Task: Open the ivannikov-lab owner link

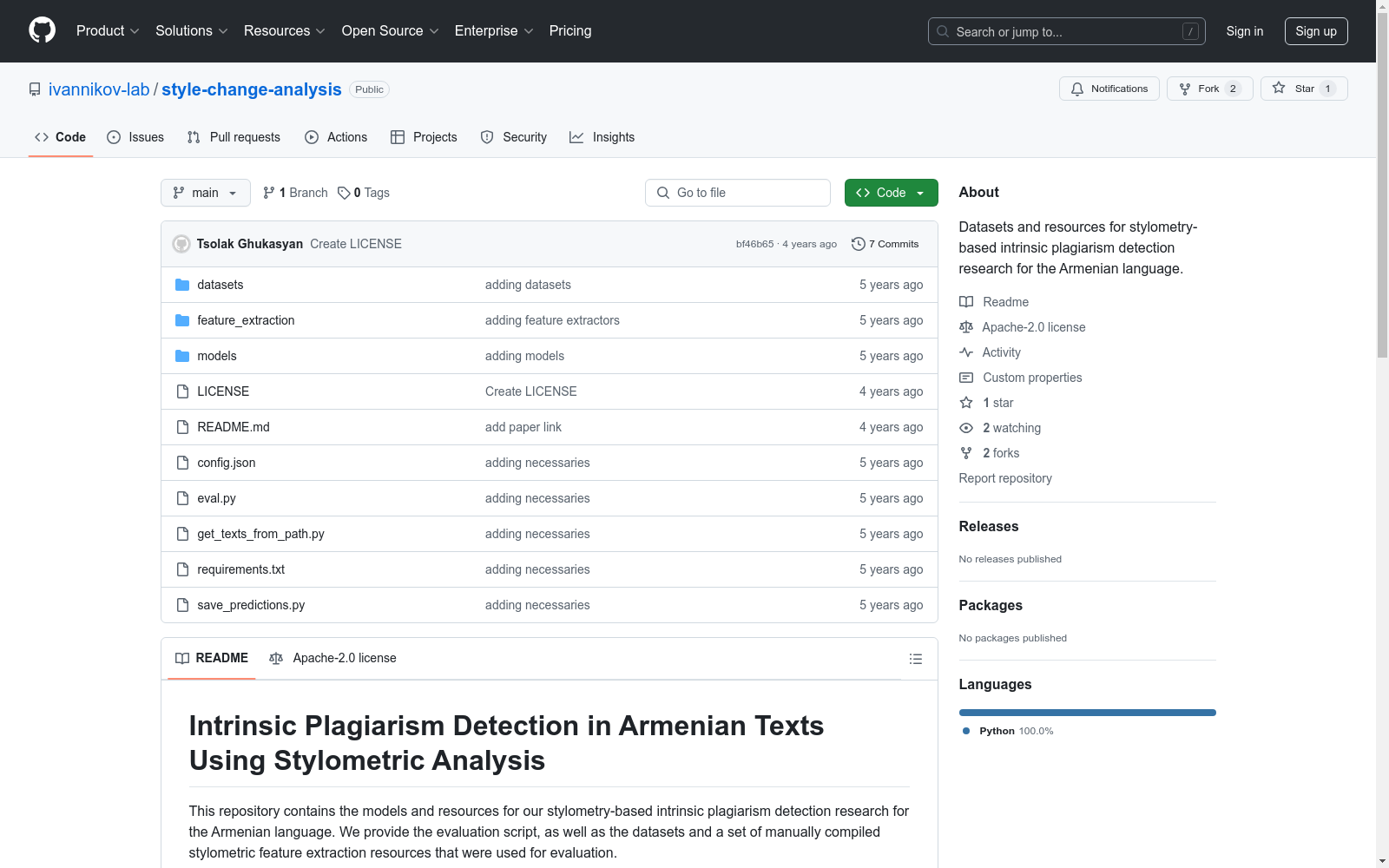Action: click(99, 89)
